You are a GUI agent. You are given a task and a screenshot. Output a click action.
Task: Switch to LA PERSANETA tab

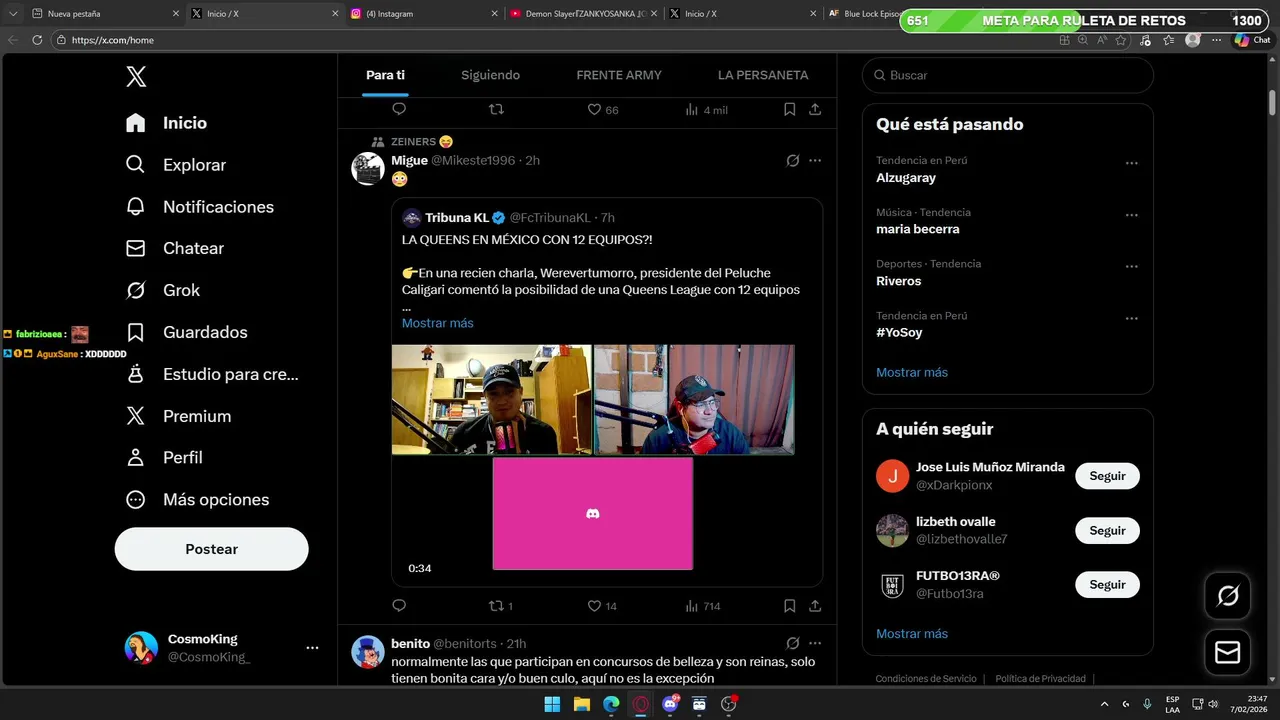[x=763, y=75]
